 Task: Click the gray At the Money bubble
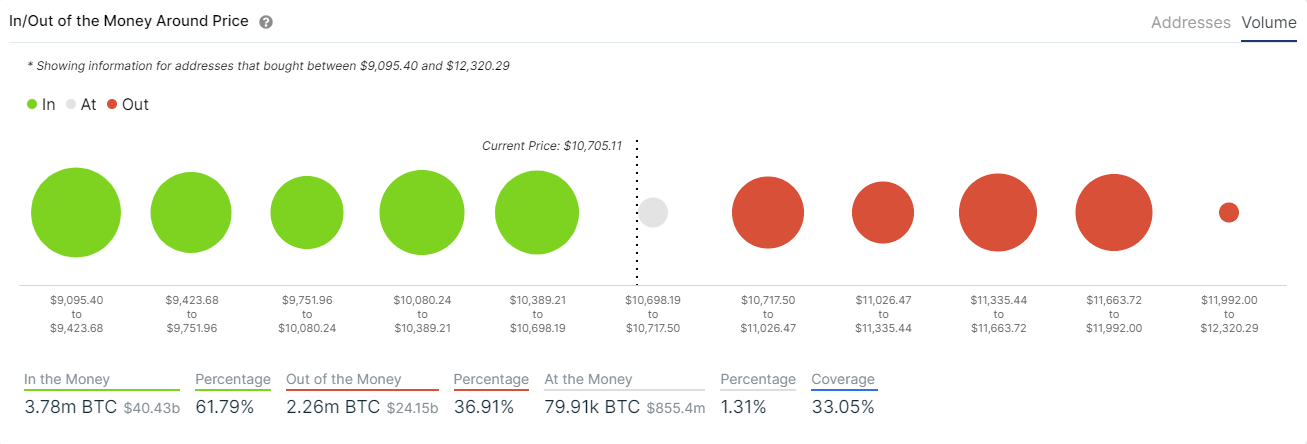(x=653, y=212)
